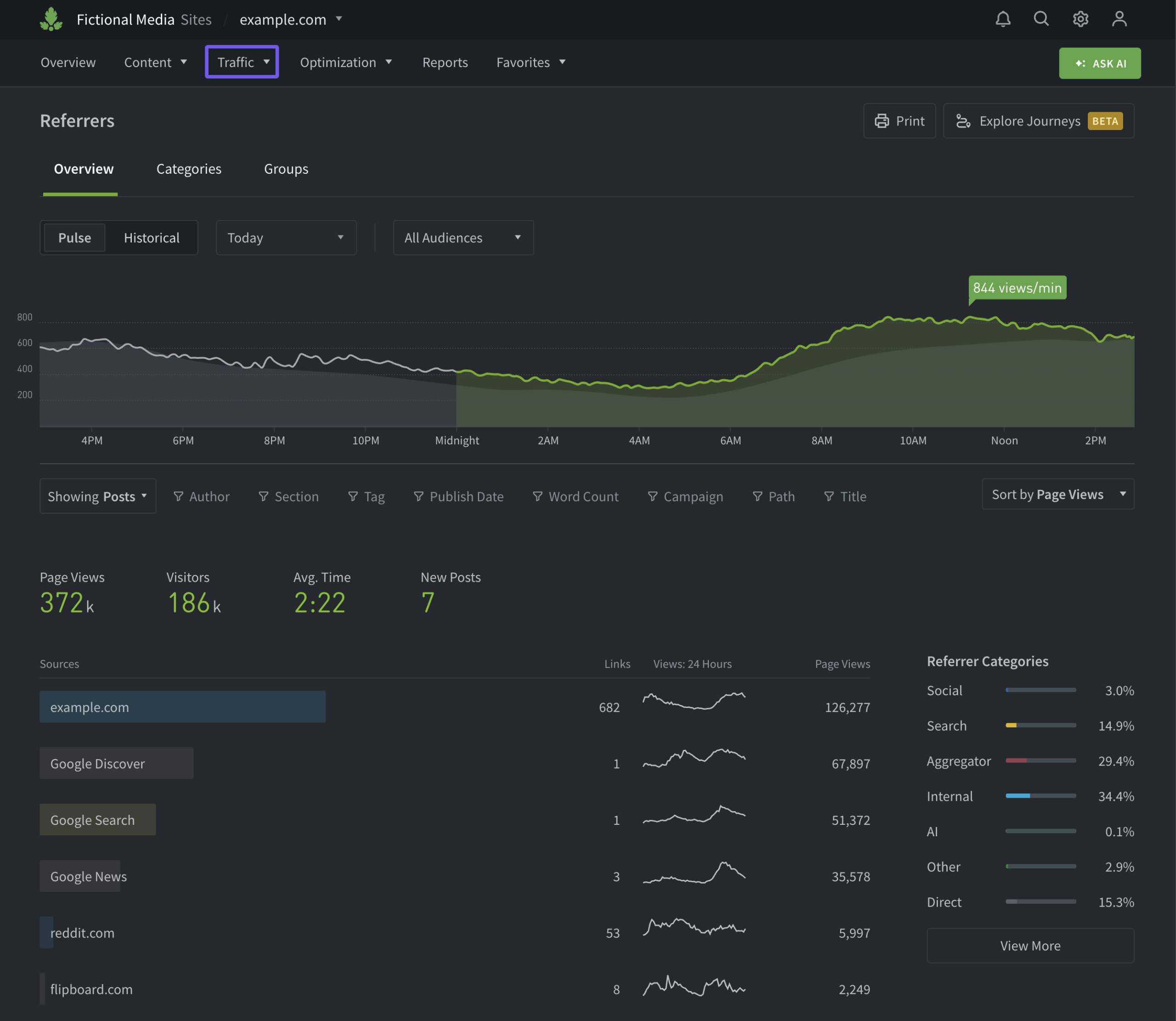The width and height of the screenshot is (1176, 1021).
Task: Click the ASK AI button
Action: (1099, 64)
